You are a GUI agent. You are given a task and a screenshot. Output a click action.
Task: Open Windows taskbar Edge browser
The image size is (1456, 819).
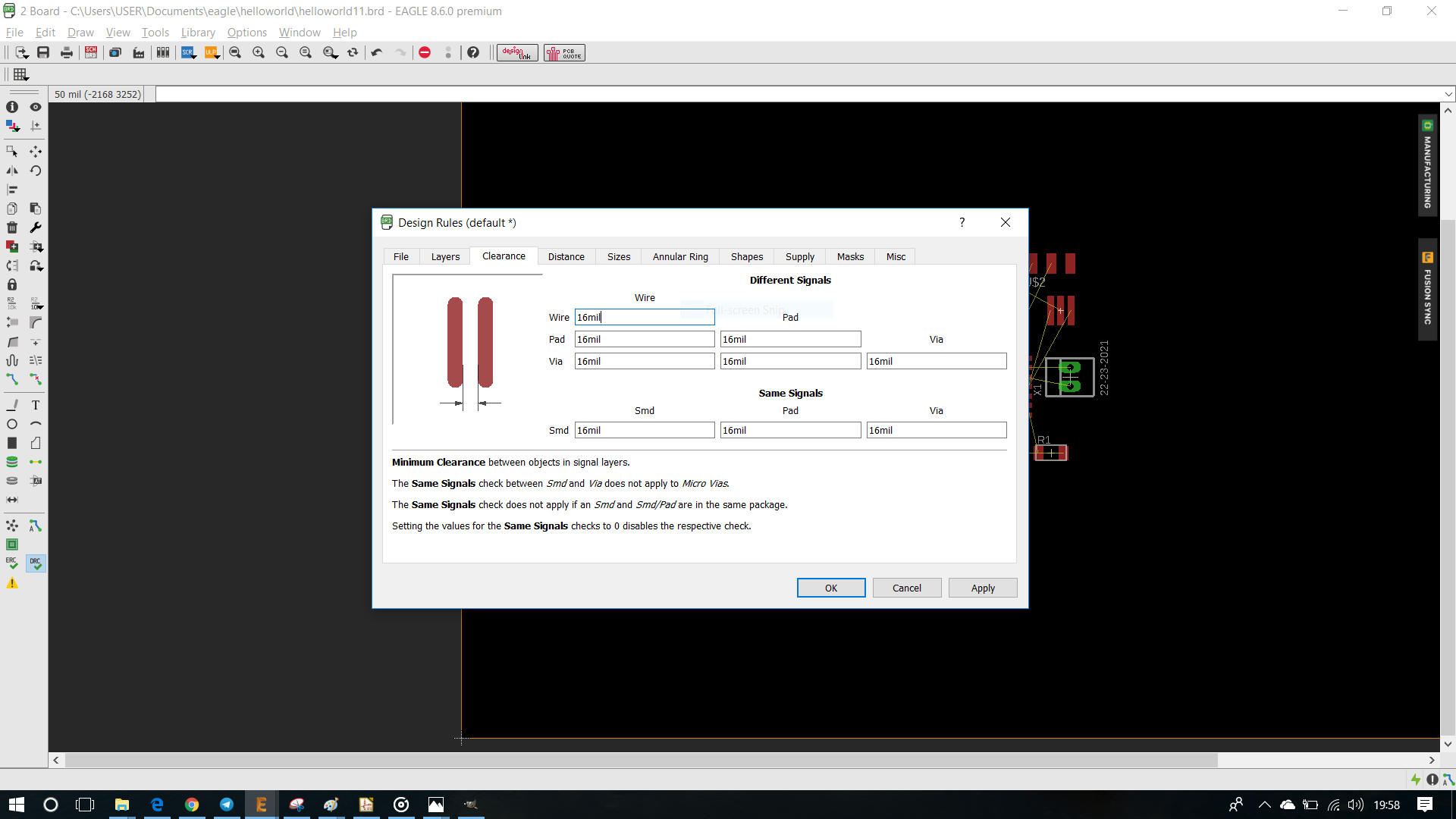click(x=156, y=804)
